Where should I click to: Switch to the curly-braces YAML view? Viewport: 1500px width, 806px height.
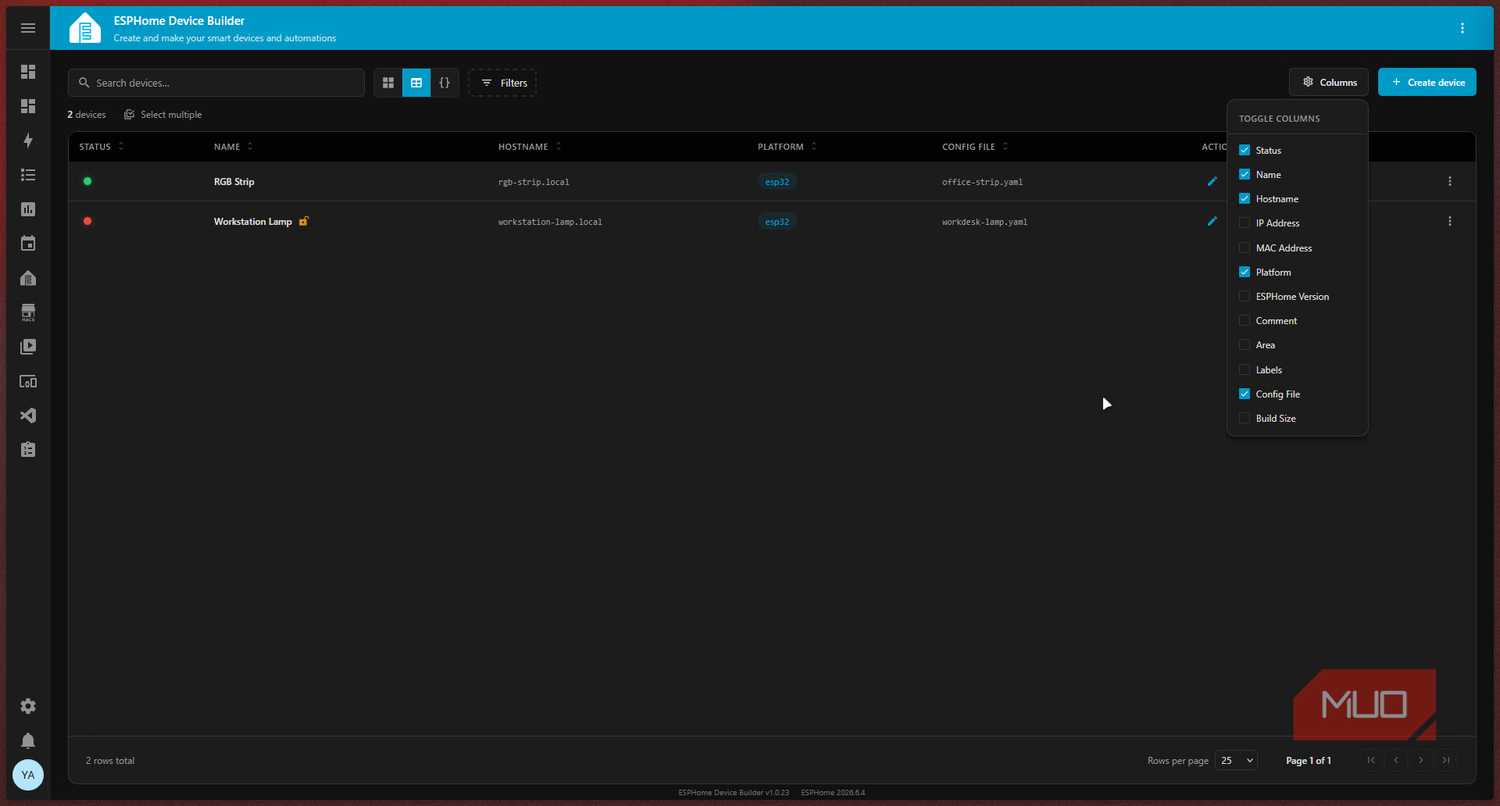pyautogui.click(x=445, y=83)
